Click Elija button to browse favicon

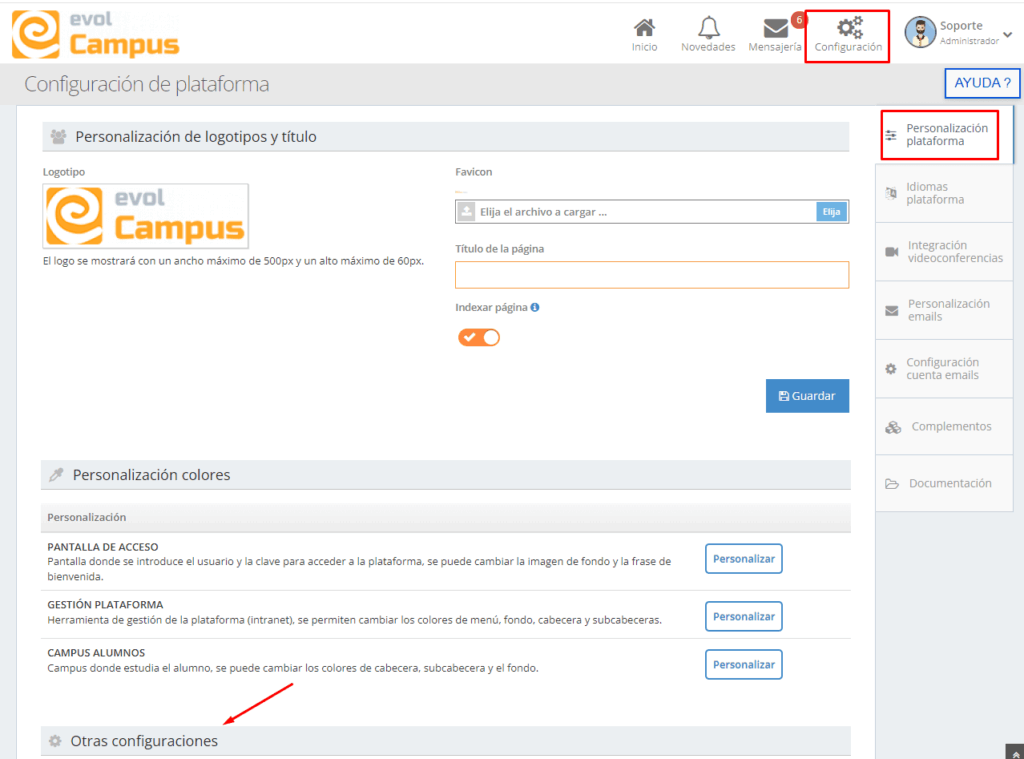point(831,211)
